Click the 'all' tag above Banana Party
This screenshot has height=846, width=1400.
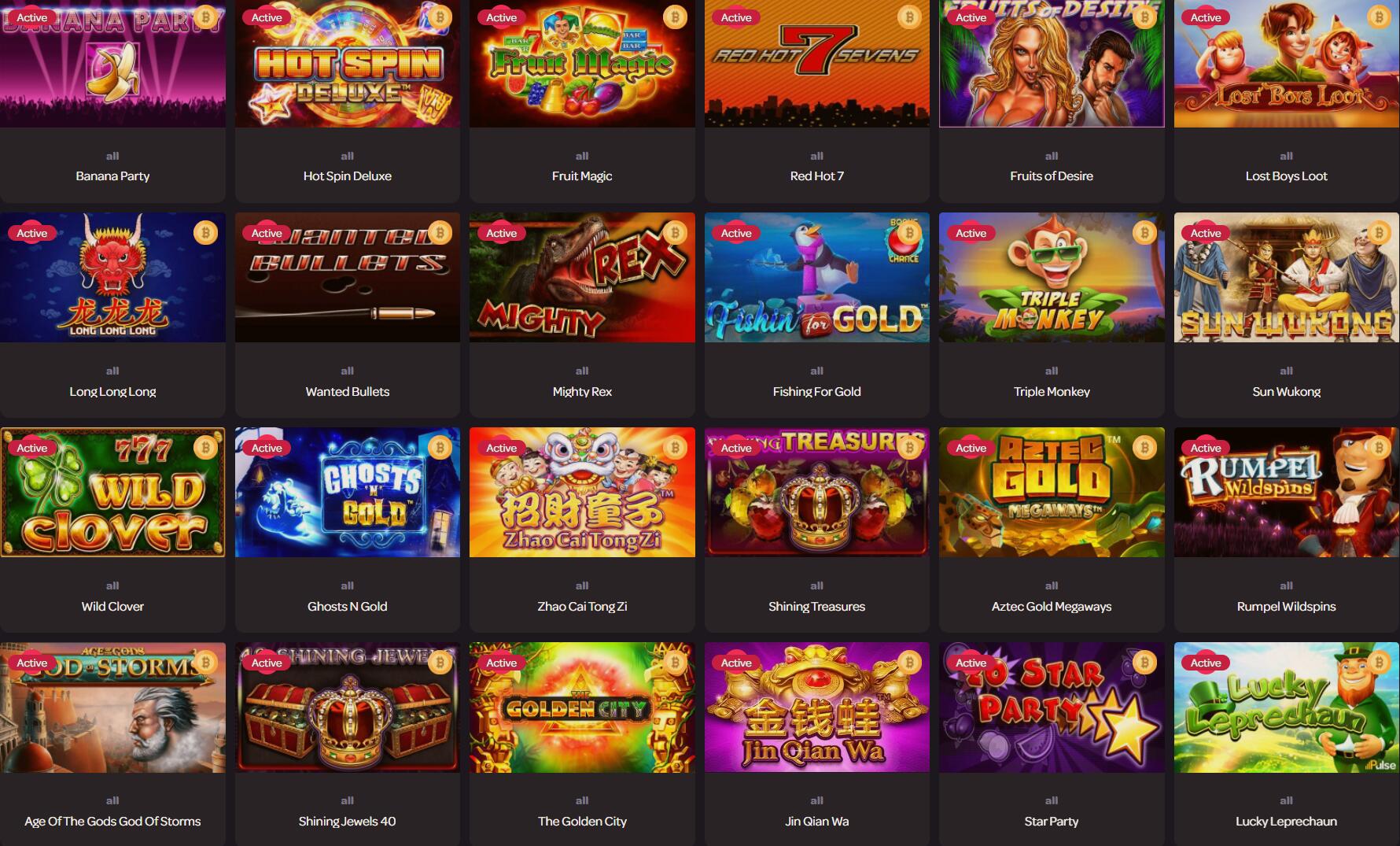click(x=112, y=156)
